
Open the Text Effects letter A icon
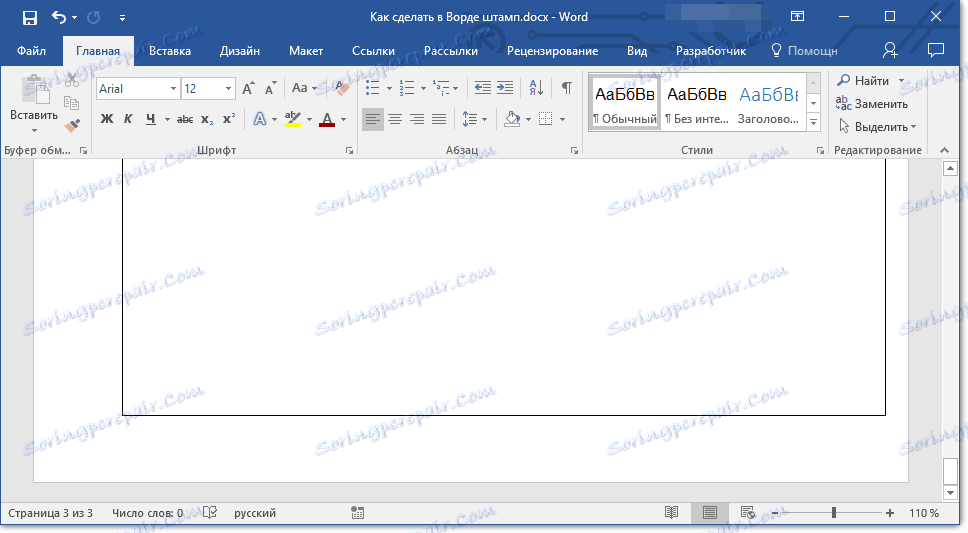click(x=260, y=119)
